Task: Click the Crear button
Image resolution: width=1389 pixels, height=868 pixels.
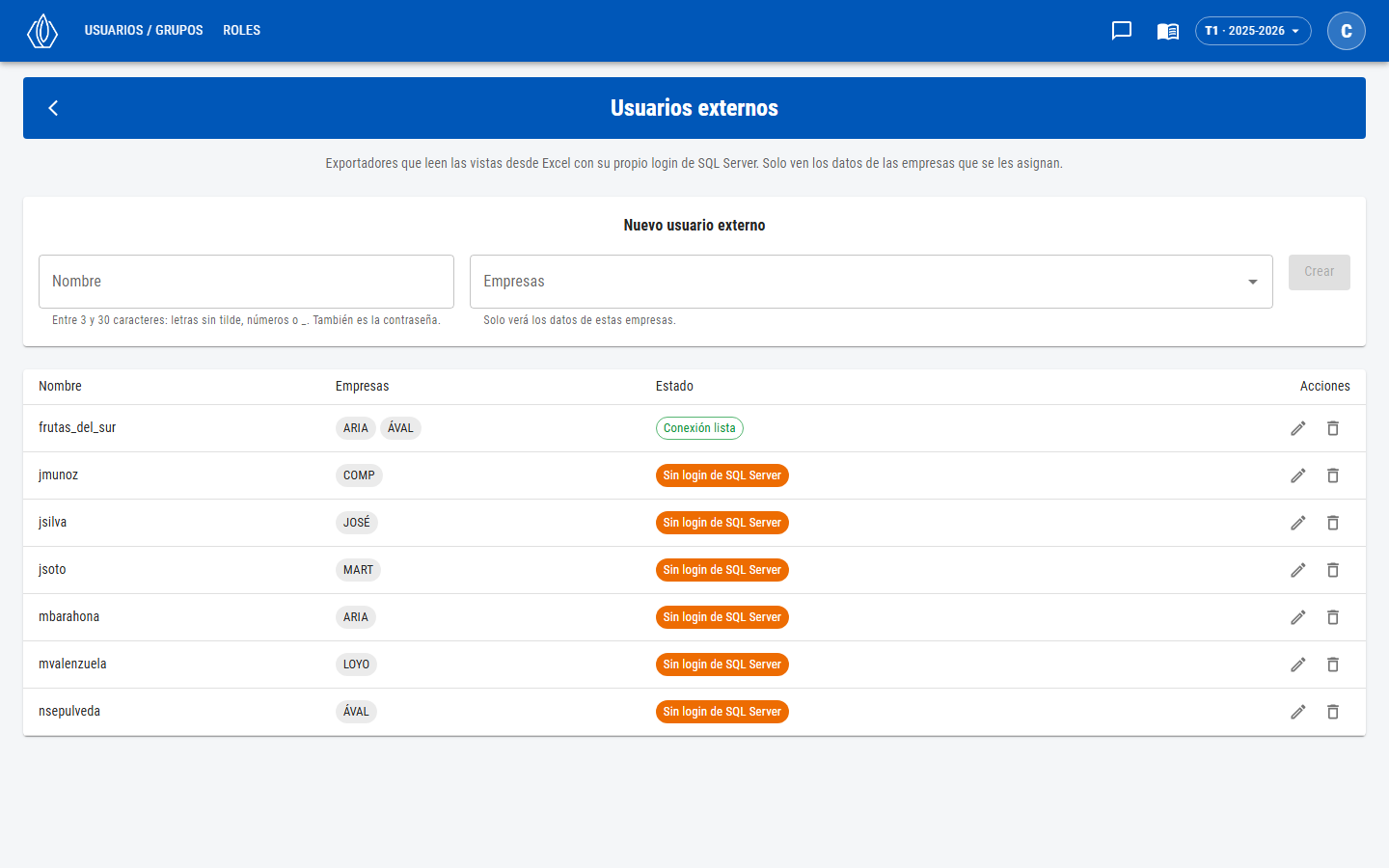Action: pos(1320,272)
